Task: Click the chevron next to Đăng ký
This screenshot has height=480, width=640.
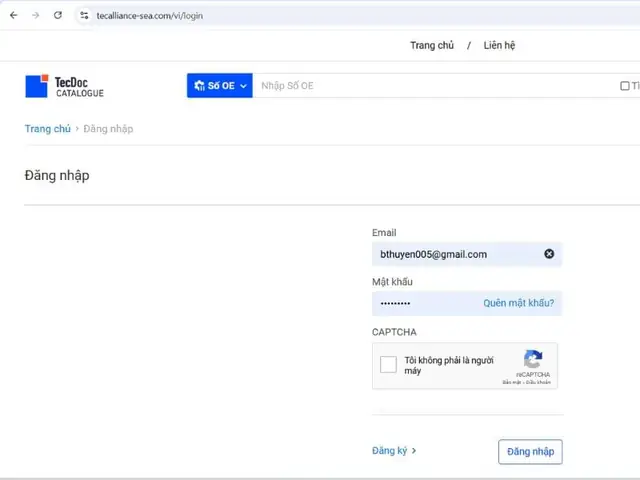Action: (x=414, y=451)
